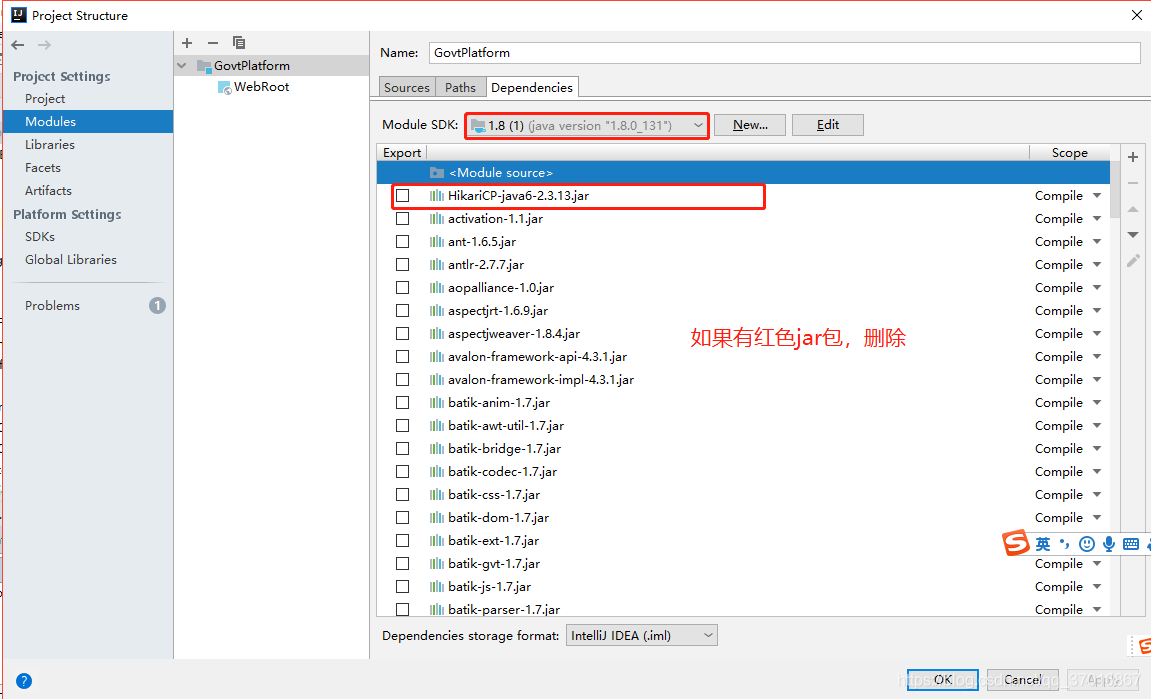Check Export for batik-anim-1.7.jar
Viewport: 1151px width, 699px height.
pyautogui.click(x=402, y=402)
